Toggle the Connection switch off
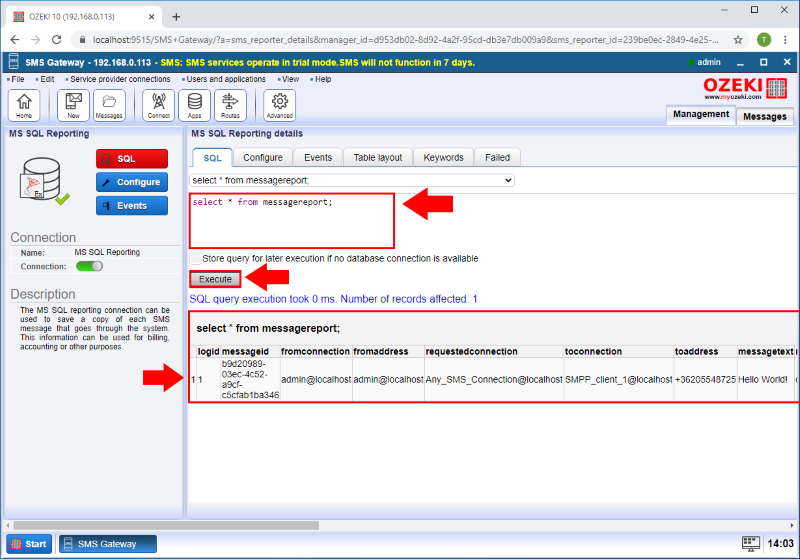The height and width of the screenshot is (559, 800). 89,266
